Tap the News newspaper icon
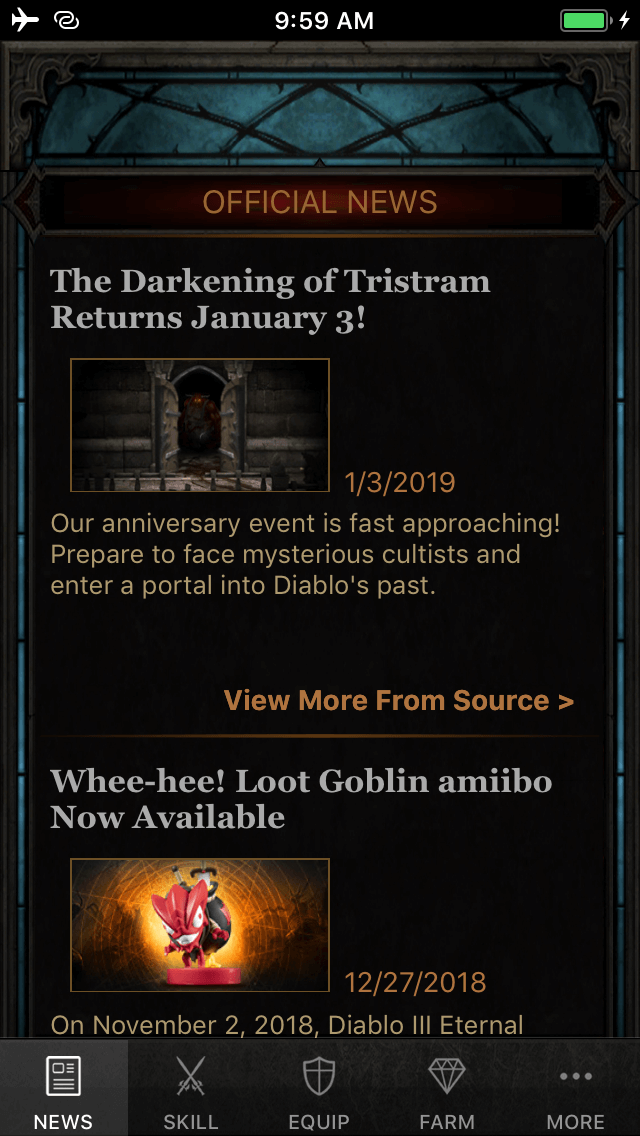 (63, 1076)
